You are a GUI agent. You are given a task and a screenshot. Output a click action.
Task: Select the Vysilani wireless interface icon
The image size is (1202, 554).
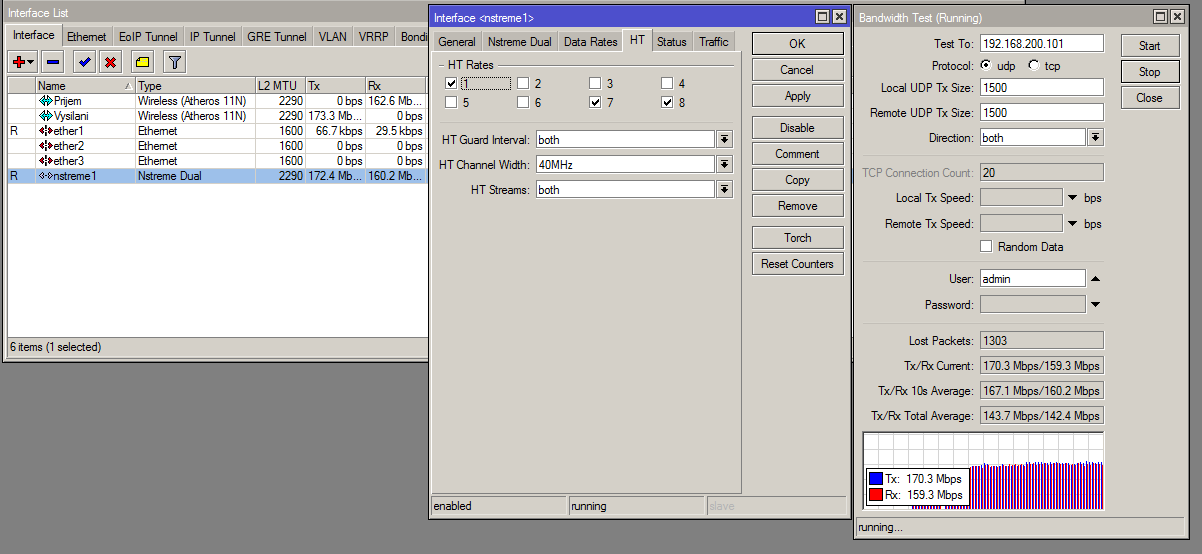pyautogui.click(x=46, y=116)
